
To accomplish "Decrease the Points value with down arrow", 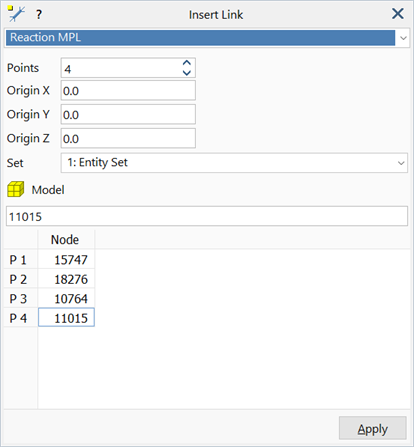I will (187, 73).
